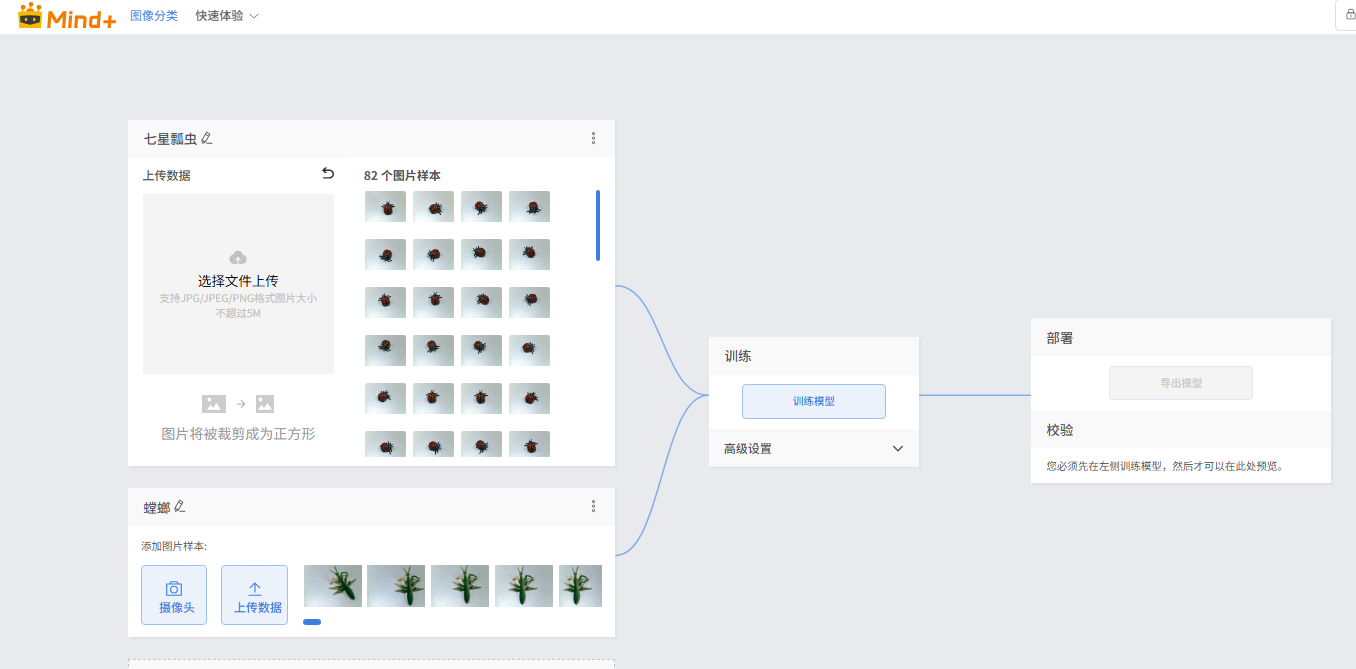The height and width of the screenshot is (669, 1356).
Task: Select the first ladybug sample thumbnail
Action: point(385,207)
